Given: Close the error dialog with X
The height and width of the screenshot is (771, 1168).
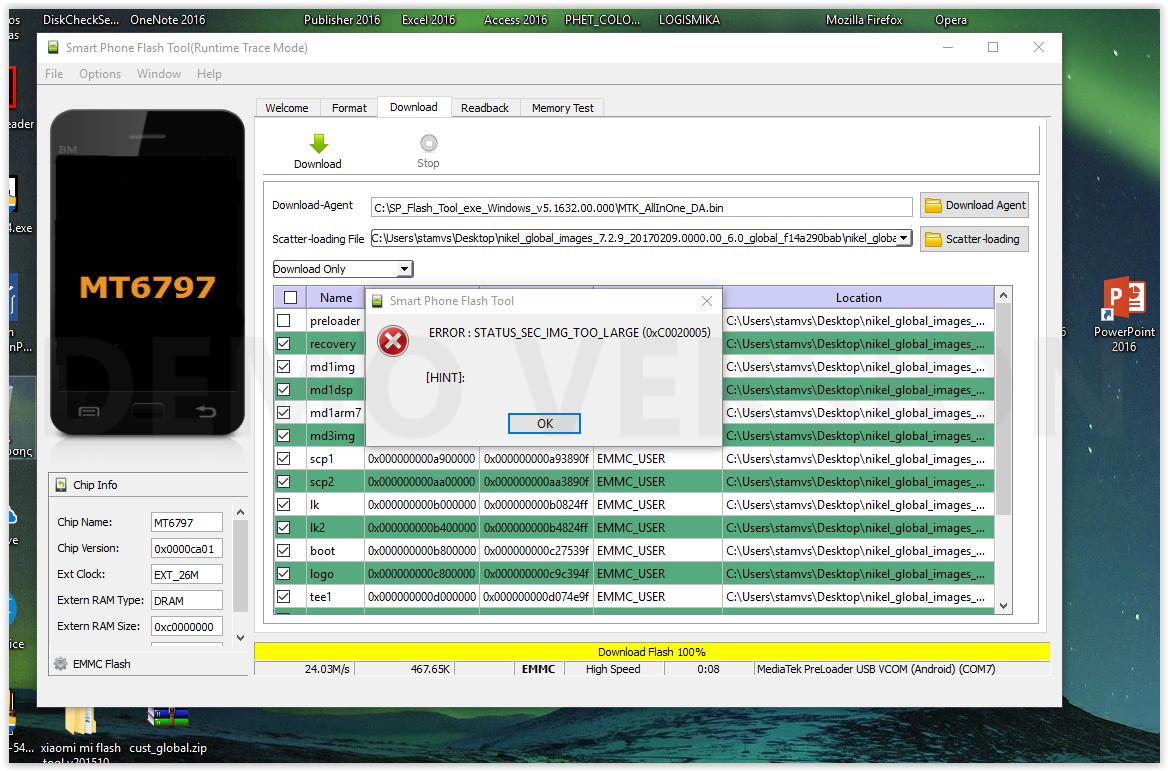Looking at the screenshot, I should point(707,301).
